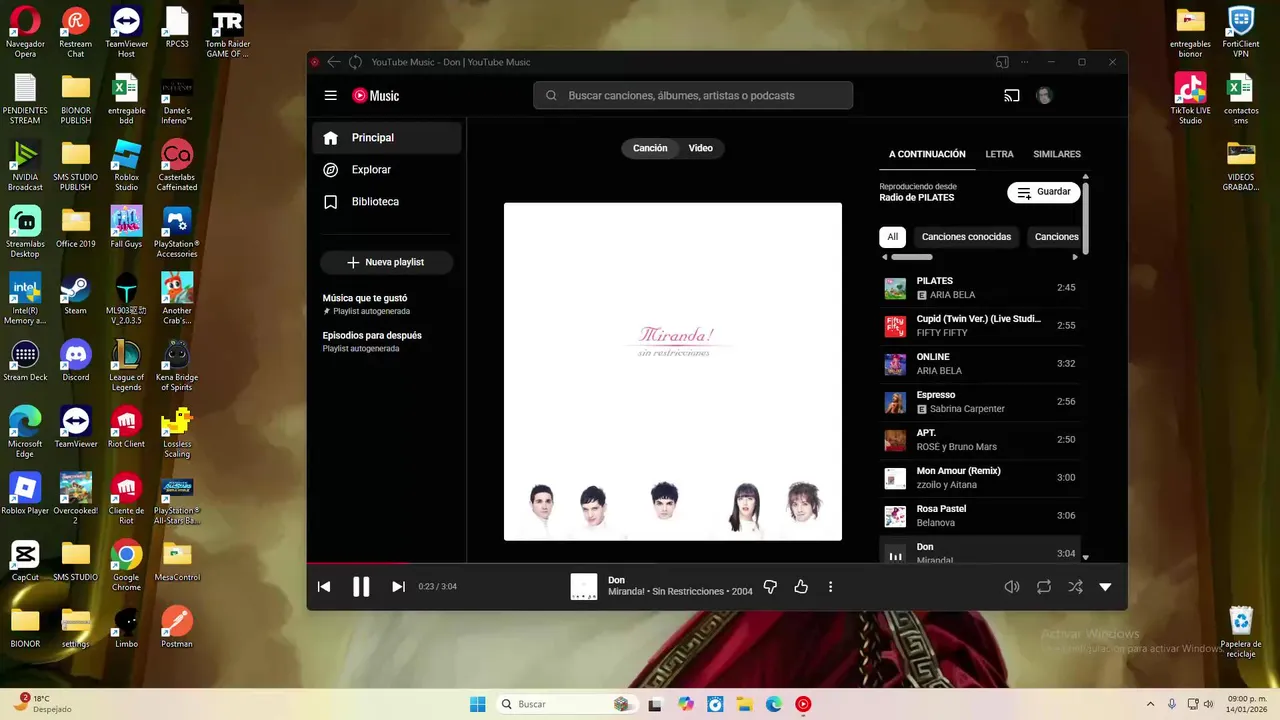Viewport: 1280px width, 720px height.
Task: Click the filter chips horizontal scrollbar
Action: coord(912,257)
